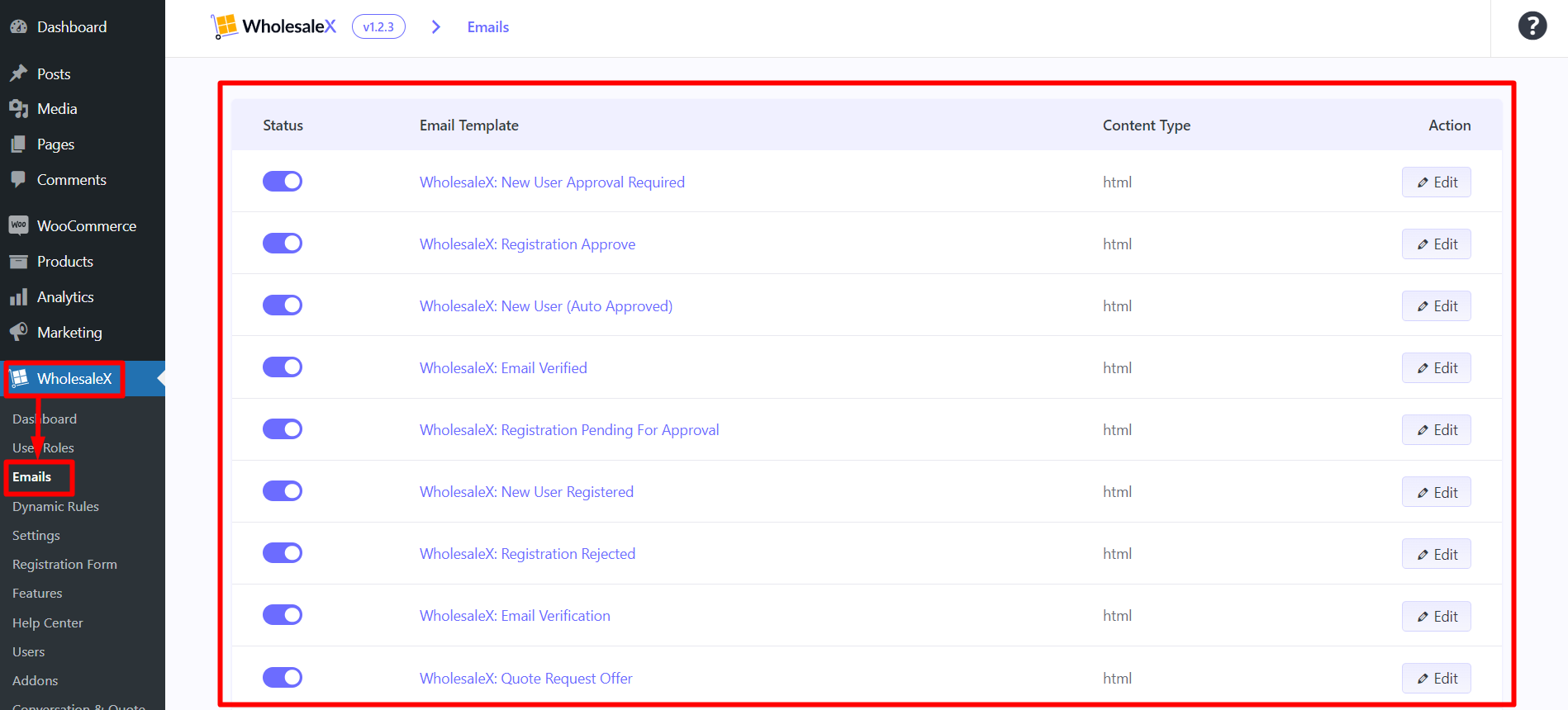Click the Marketing megaphone icon
Image resolution: width=1568 pixels, height=710 pixels.
coord(18,332)
